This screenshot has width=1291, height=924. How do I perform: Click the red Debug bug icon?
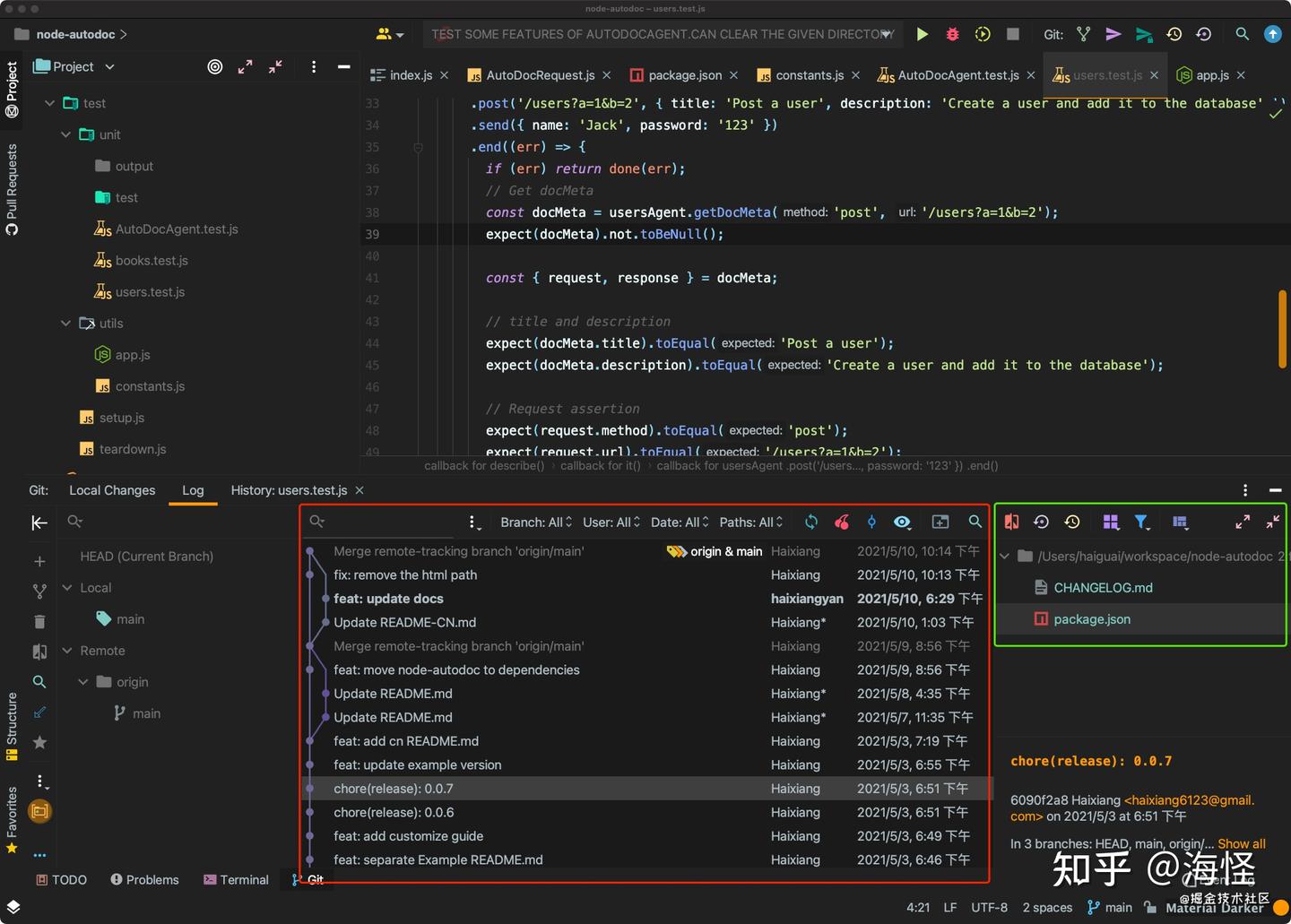(x=952, y=34)
